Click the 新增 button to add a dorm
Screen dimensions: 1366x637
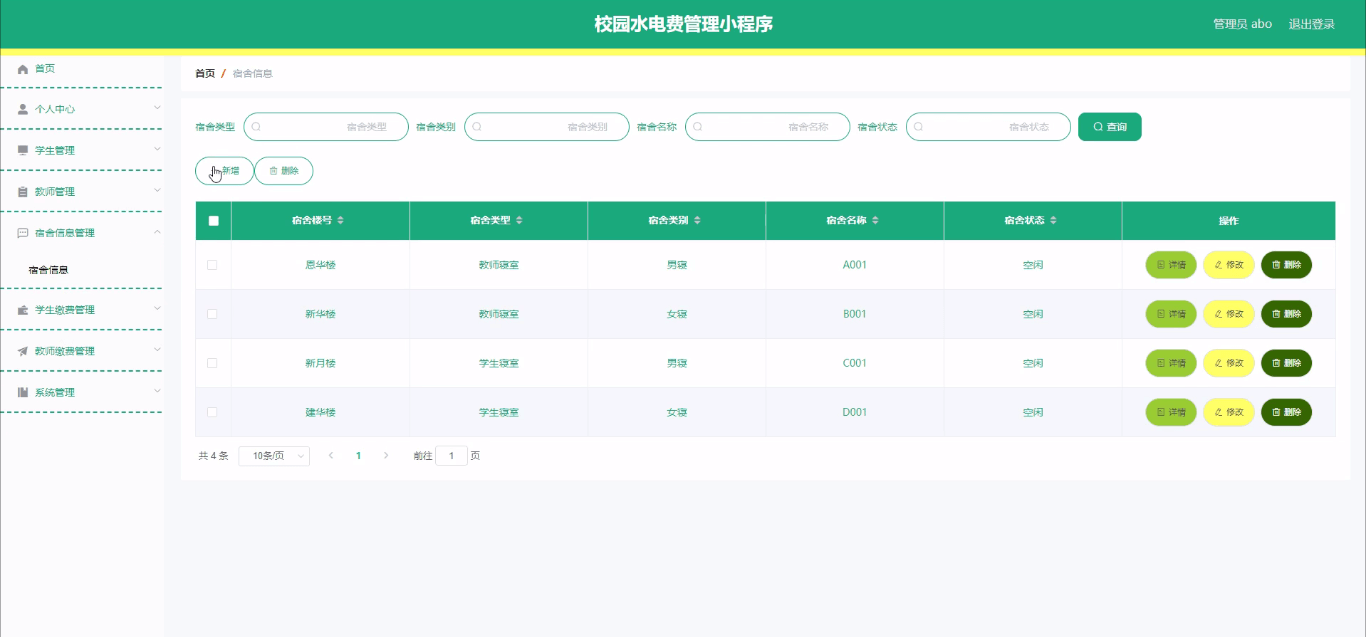tap(224, 170)
